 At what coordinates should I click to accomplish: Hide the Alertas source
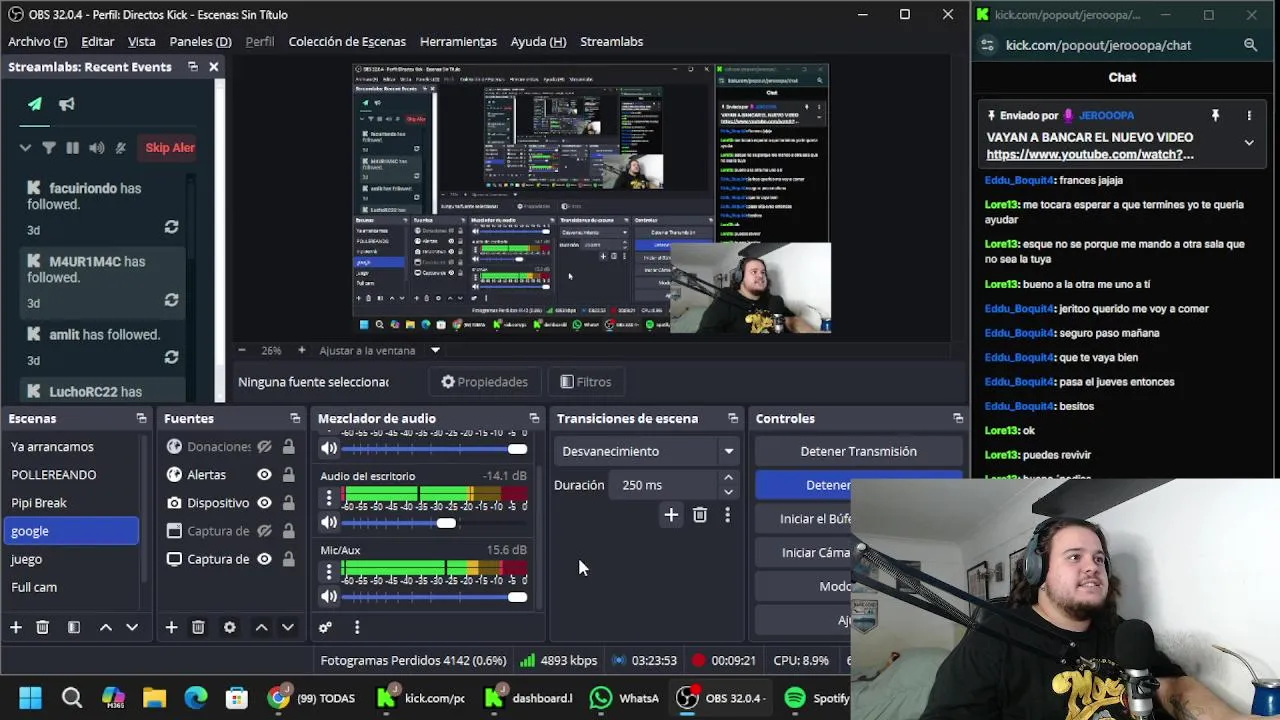(264, 475)
